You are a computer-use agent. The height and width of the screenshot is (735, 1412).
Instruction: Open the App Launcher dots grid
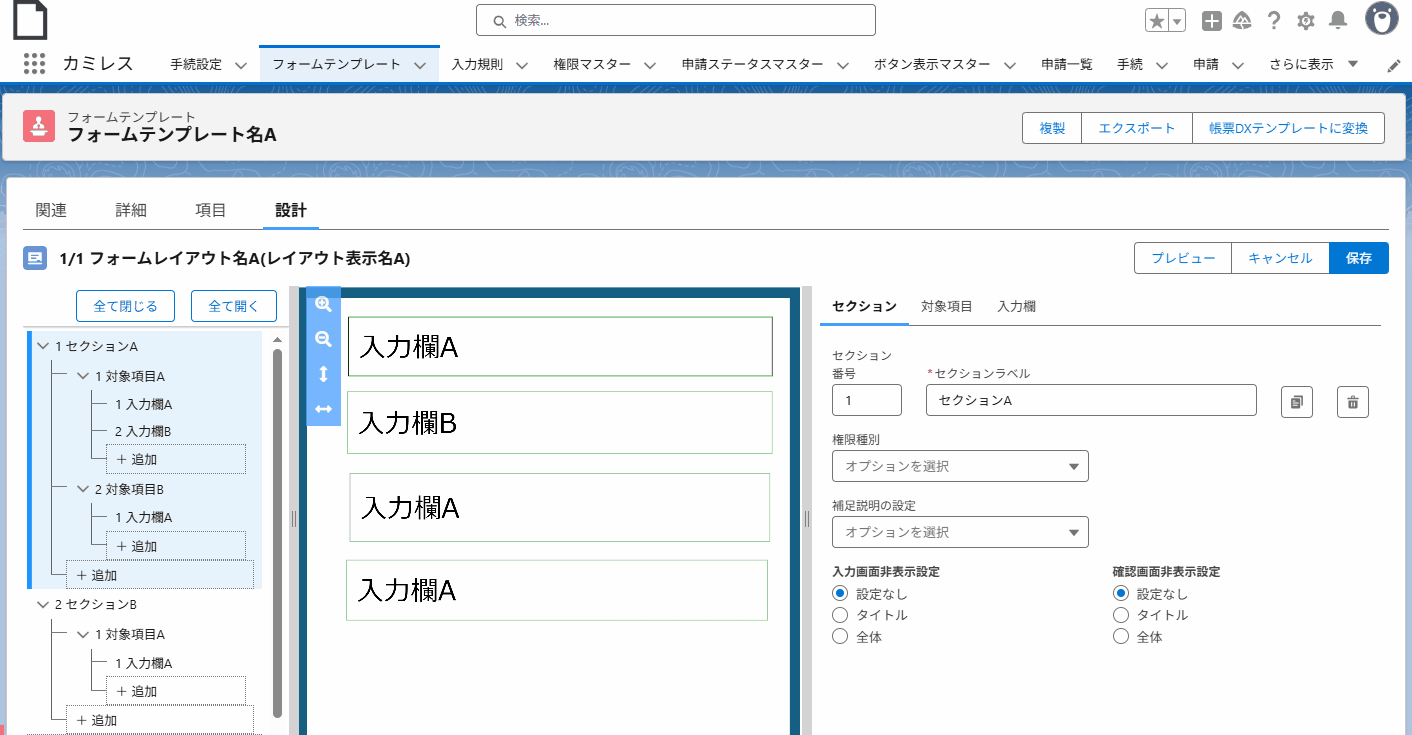(34, 64)
